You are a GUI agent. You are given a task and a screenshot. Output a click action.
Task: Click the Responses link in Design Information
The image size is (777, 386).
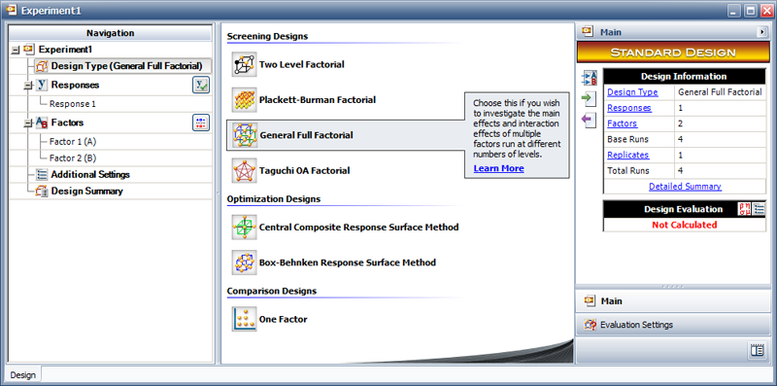[x=629, y=108]
